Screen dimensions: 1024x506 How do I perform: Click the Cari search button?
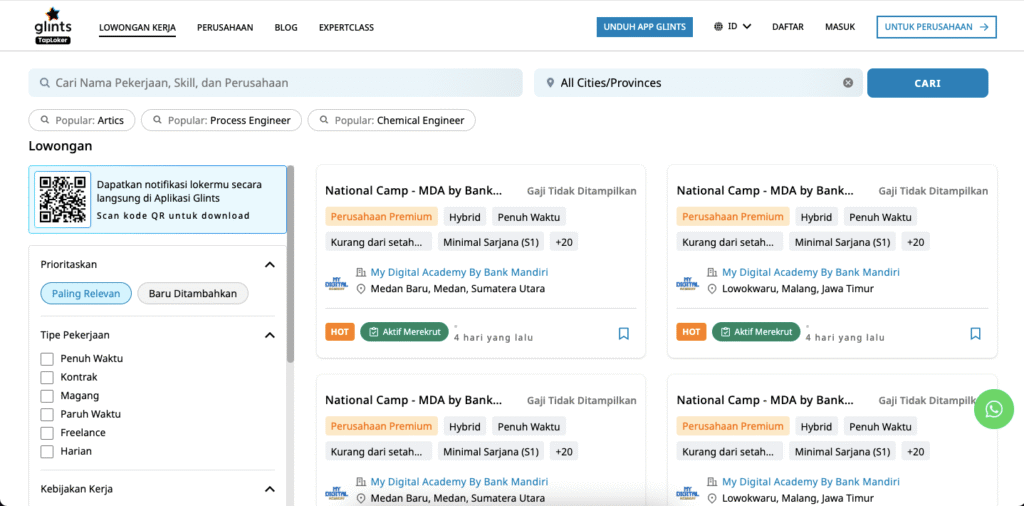[x=927, y=83]
